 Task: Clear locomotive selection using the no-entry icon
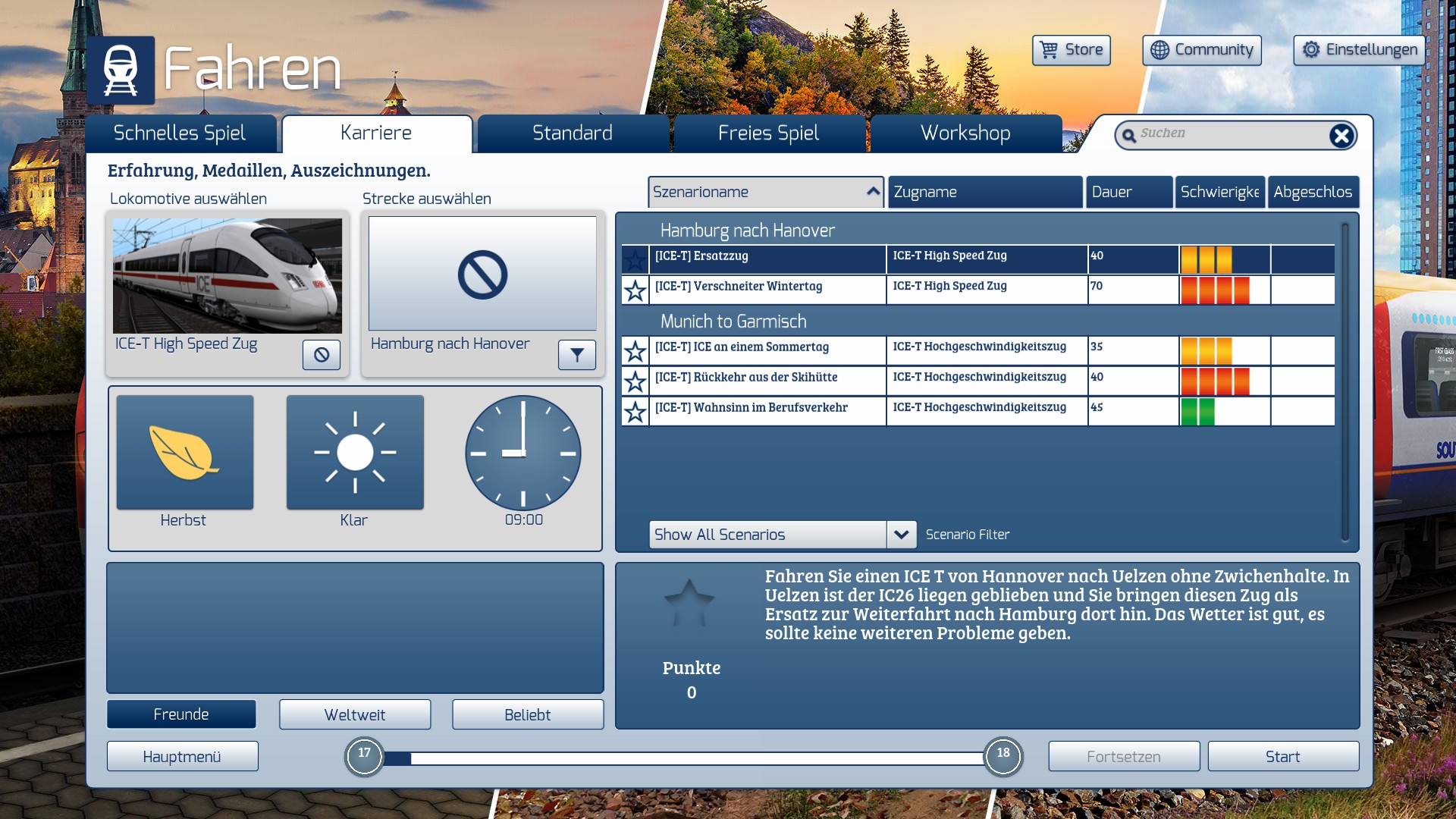click(x=322, y=355)
